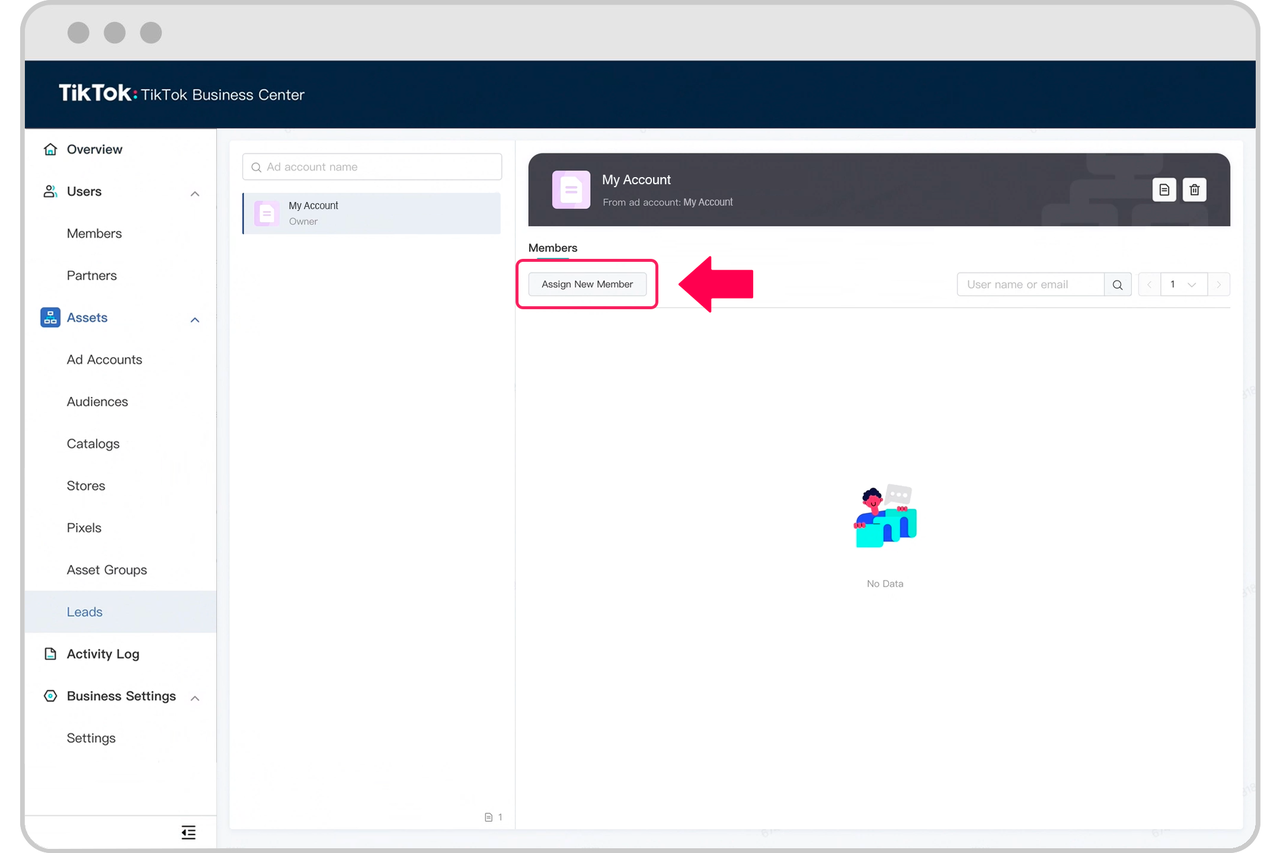Collapse the sidebar using bottom icon

[188, 832]
